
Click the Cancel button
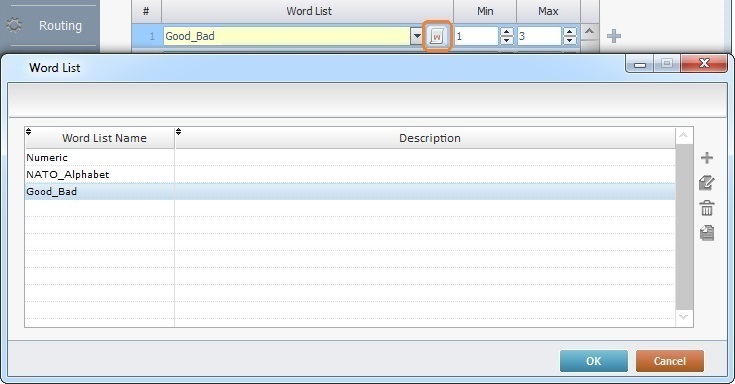coord(669,361)
